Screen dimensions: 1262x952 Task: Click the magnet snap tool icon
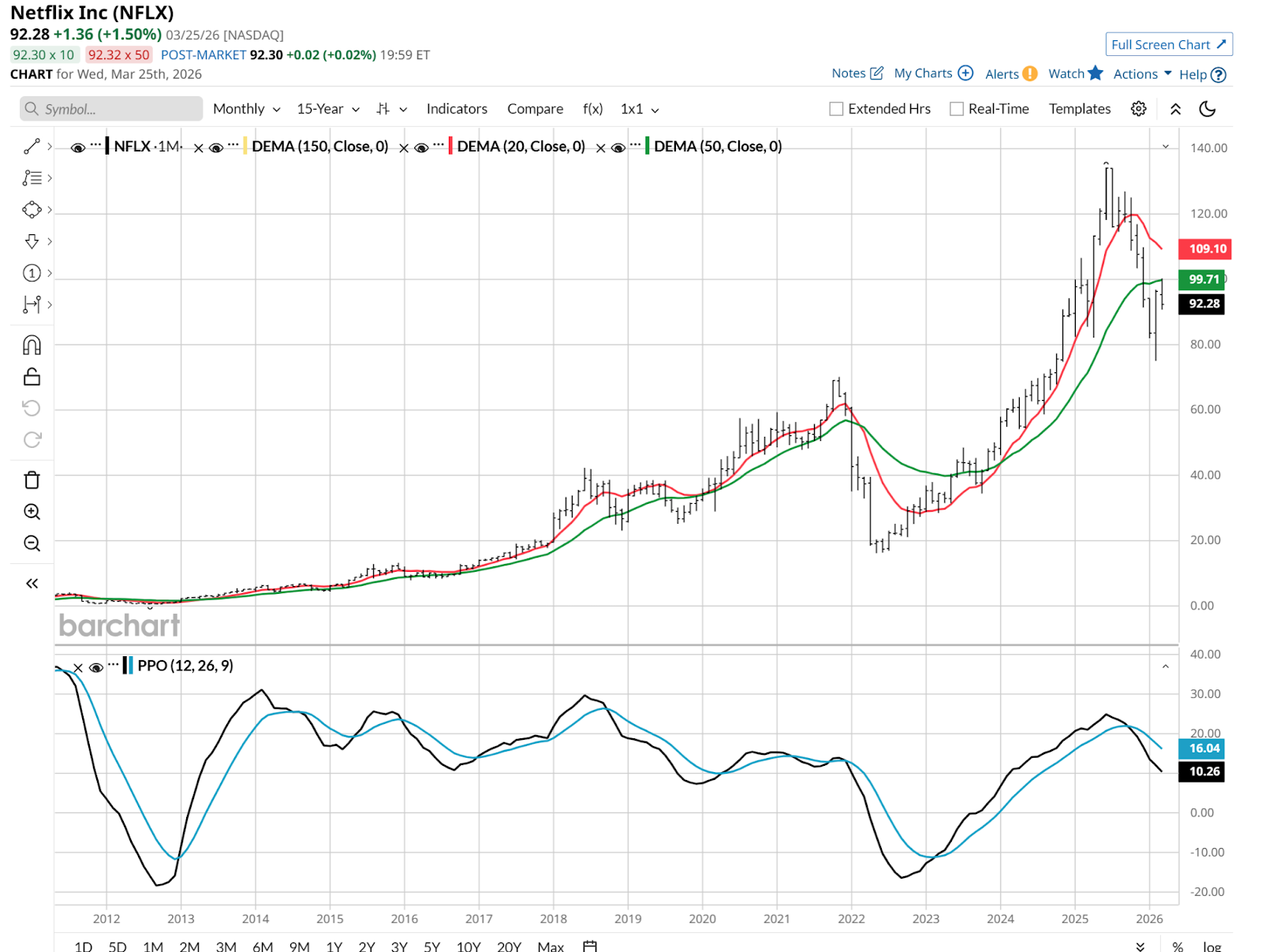pyautogui.click(x=32, y=345)
